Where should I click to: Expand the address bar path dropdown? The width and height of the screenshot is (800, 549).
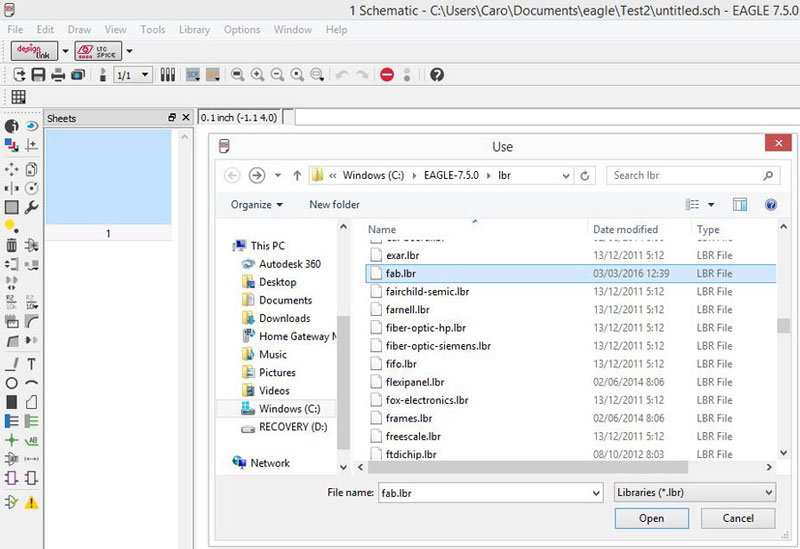point(566,176)
